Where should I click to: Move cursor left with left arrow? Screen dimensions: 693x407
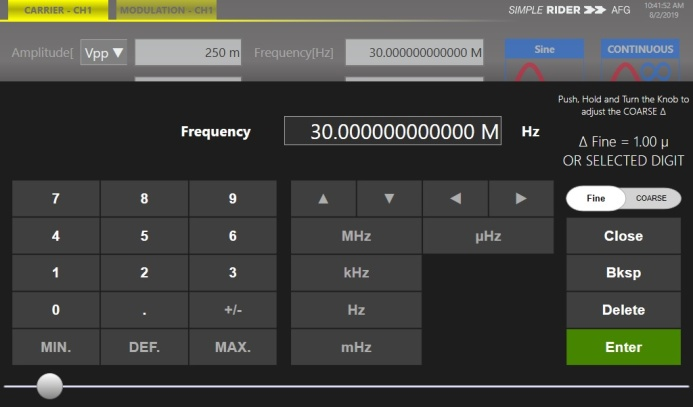[455, 198]
